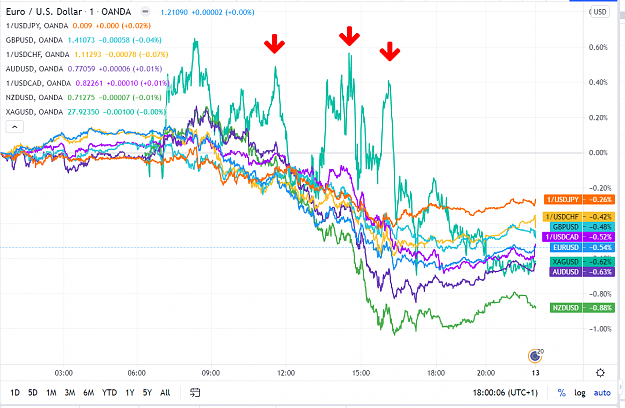Click the orange 1/USDJPY price label
625x408 pixels.
pos(579,200)
